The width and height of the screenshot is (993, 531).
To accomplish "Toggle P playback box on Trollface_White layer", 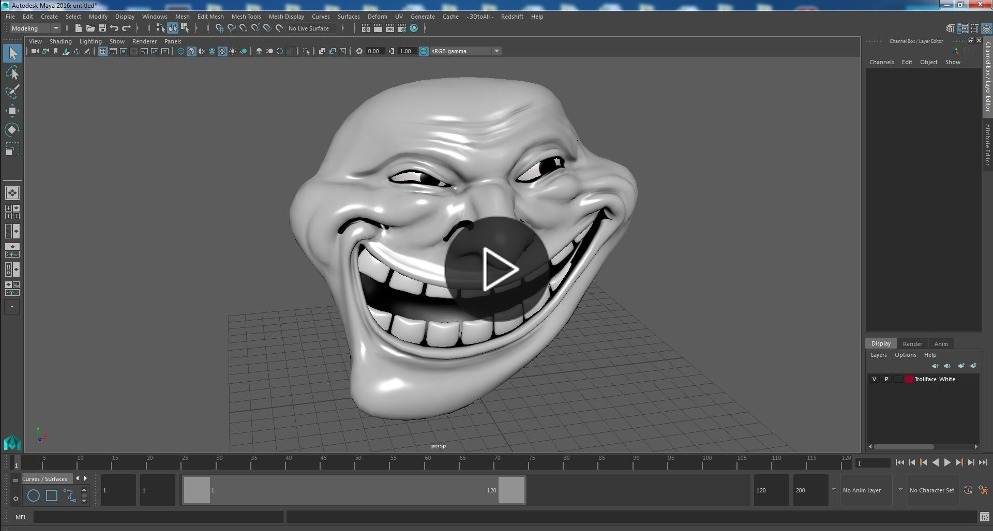I will tap(886, 379).
